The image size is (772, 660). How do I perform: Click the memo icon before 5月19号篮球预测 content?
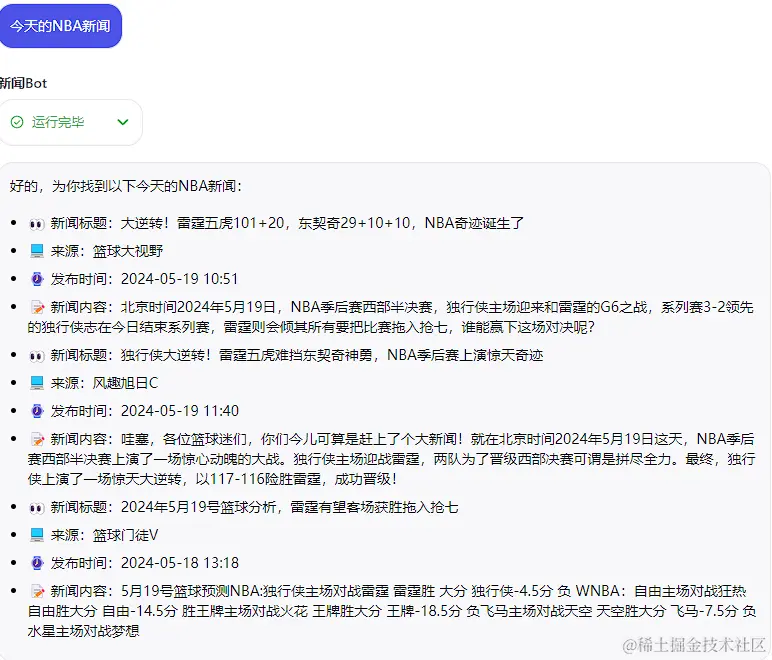coord(37,592)
